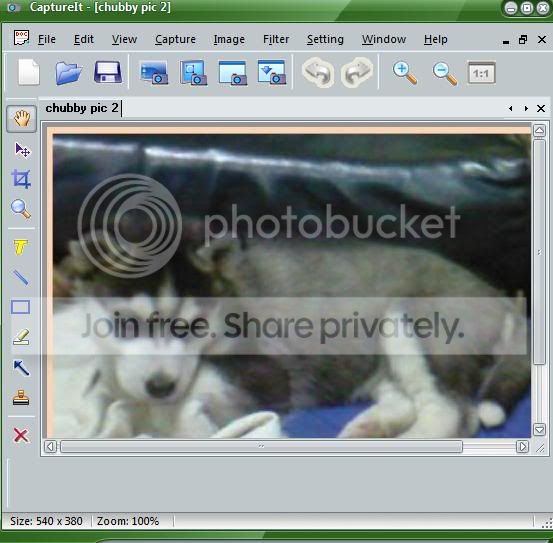Click the next tab right arrow

pos(526,109)
